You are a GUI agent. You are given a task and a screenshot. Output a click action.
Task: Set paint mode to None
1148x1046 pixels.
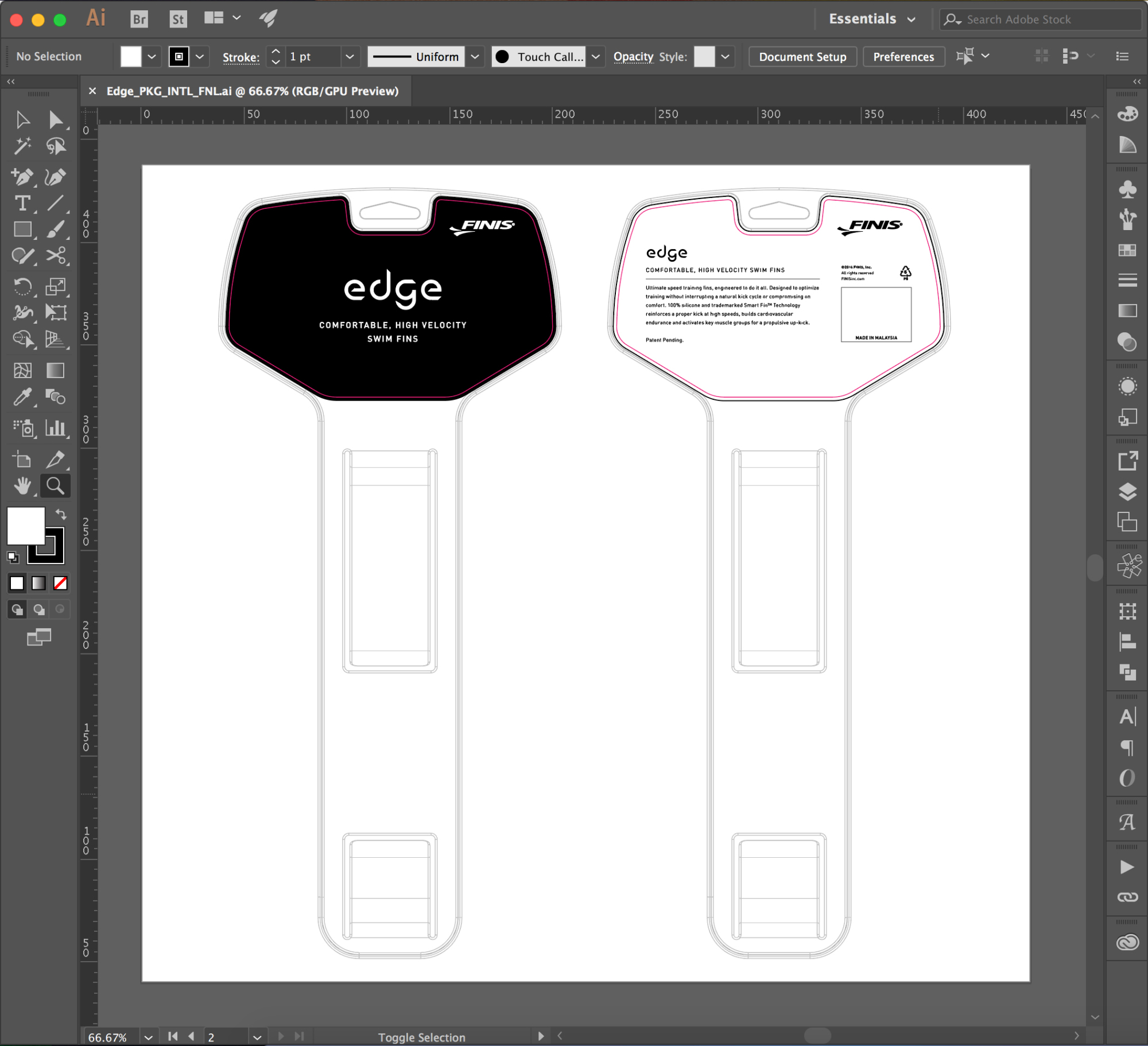tap(60, 583)
